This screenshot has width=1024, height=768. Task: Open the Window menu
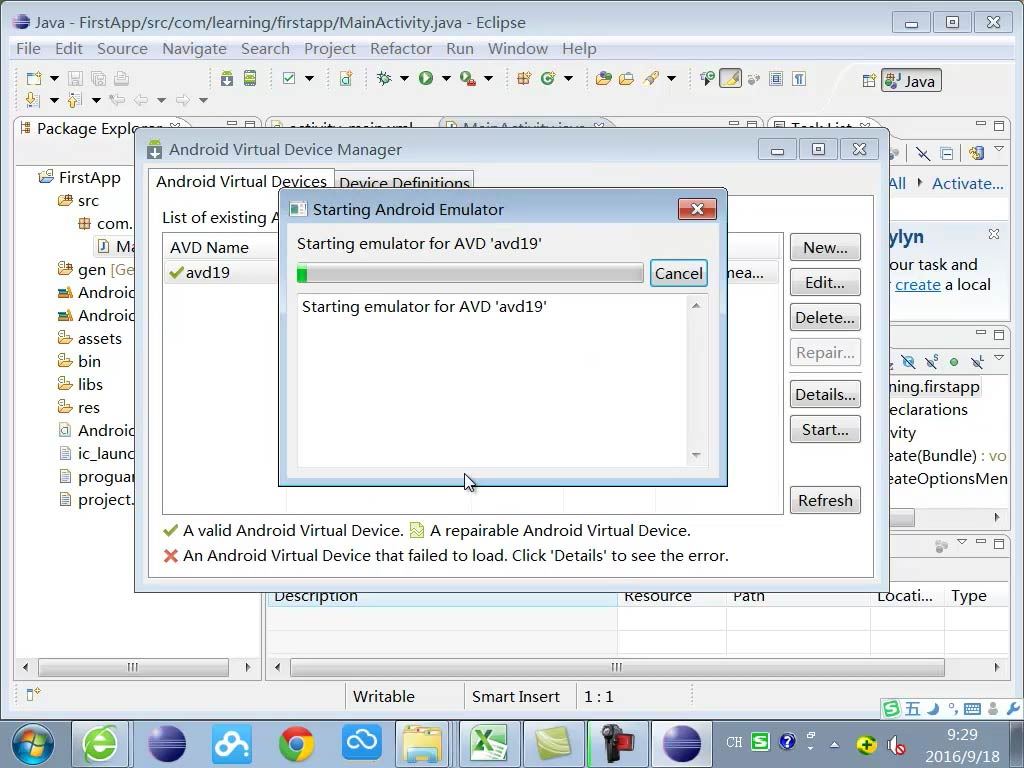click(x=518, y=49)
